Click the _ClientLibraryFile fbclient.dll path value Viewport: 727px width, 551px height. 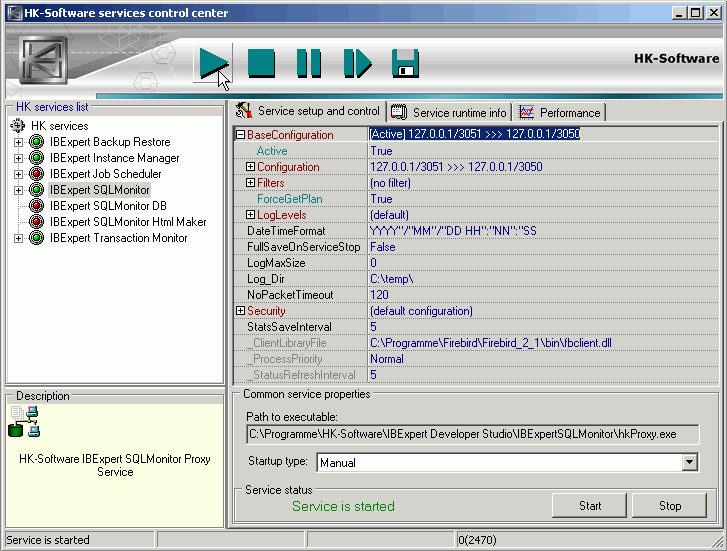click(x=543, y=343)
